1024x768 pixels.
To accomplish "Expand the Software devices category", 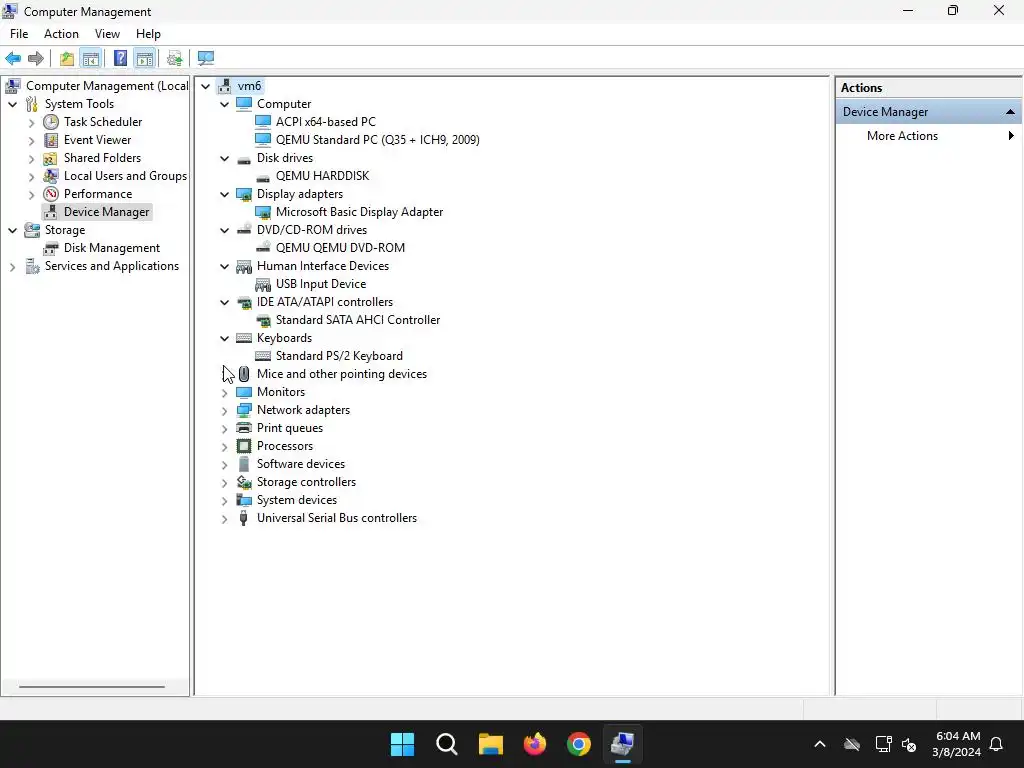I will [x=225, y=464].
